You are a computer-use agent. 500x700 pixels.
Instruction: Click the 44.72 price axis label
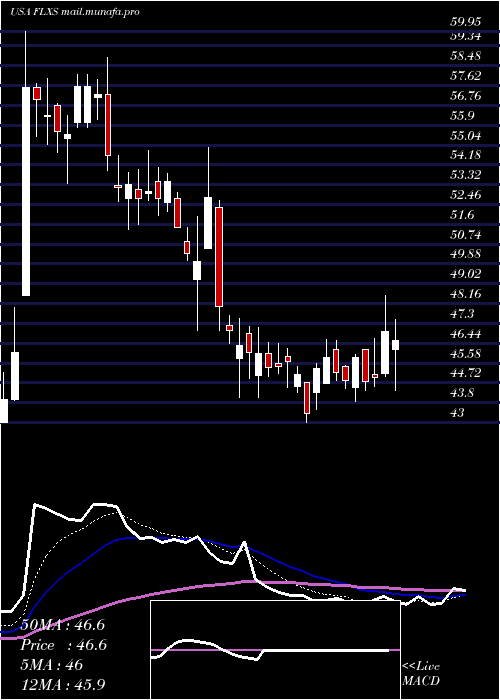tap(466, 373)
